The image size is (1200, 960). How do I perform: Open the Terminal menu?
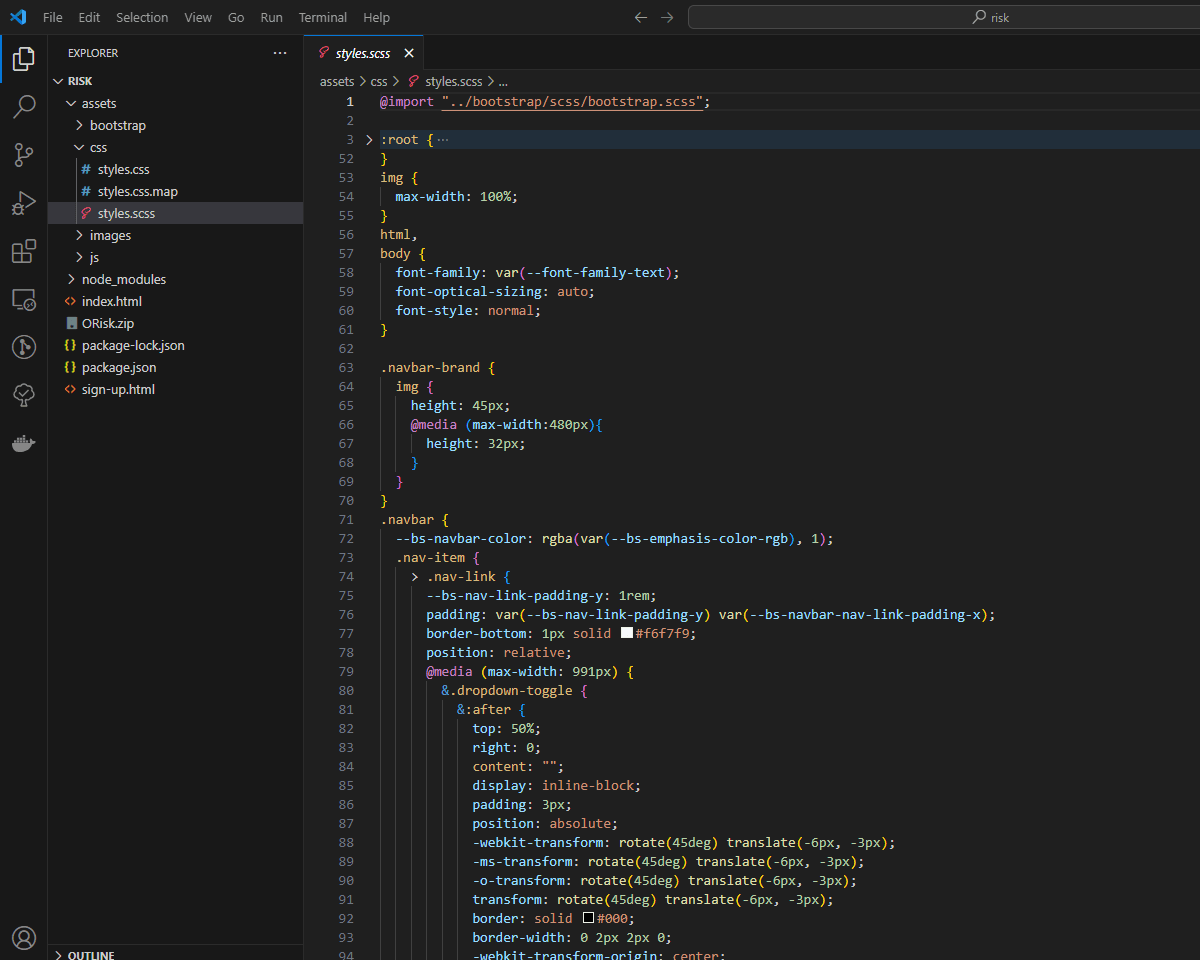[323, 17]
